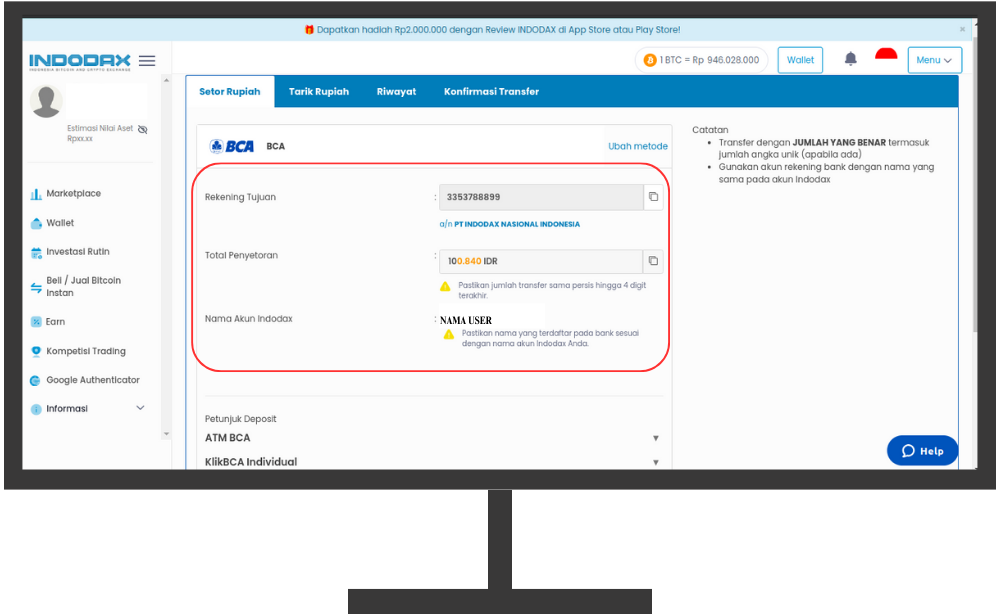Click the gift promo banner text

click(498, 29)
